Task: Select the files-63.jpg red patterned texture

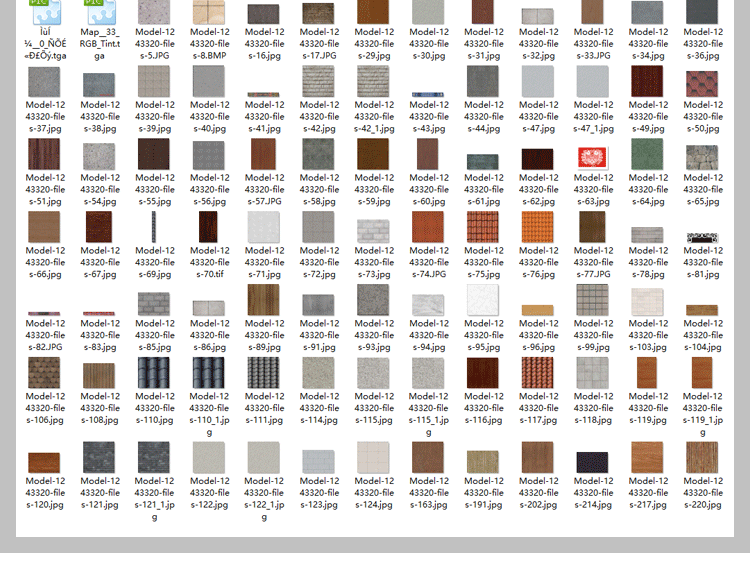Action: 593,156
